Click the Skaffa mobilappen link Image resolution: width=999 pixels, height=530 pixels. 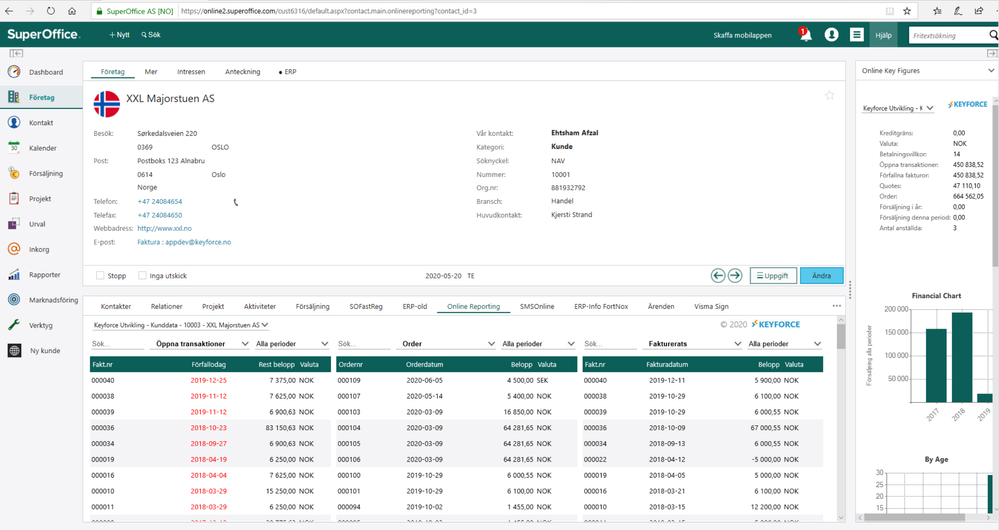click(742, 36)
